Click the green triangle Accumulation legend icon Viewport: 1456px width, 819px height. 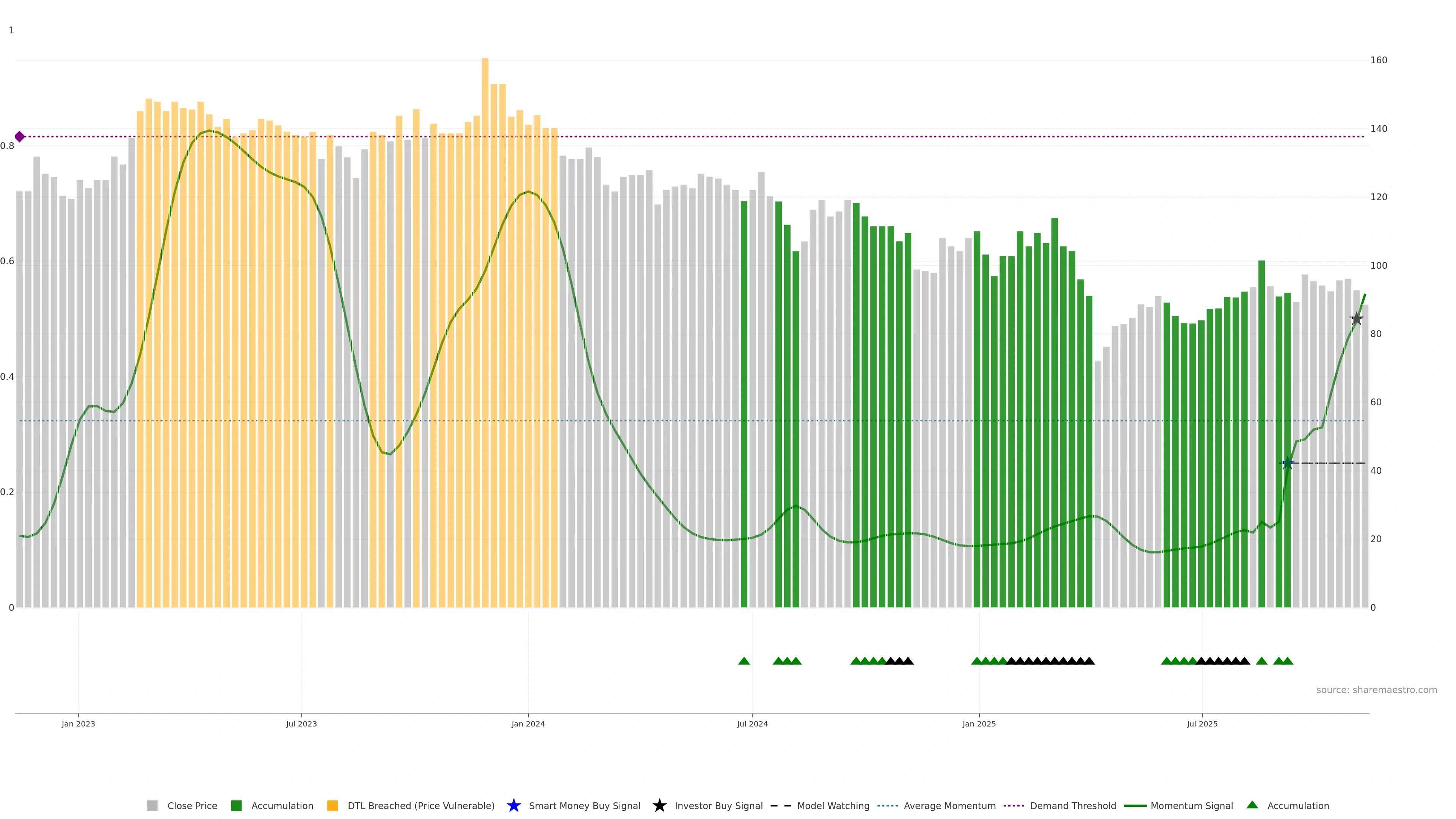(x=1252, y=805)
